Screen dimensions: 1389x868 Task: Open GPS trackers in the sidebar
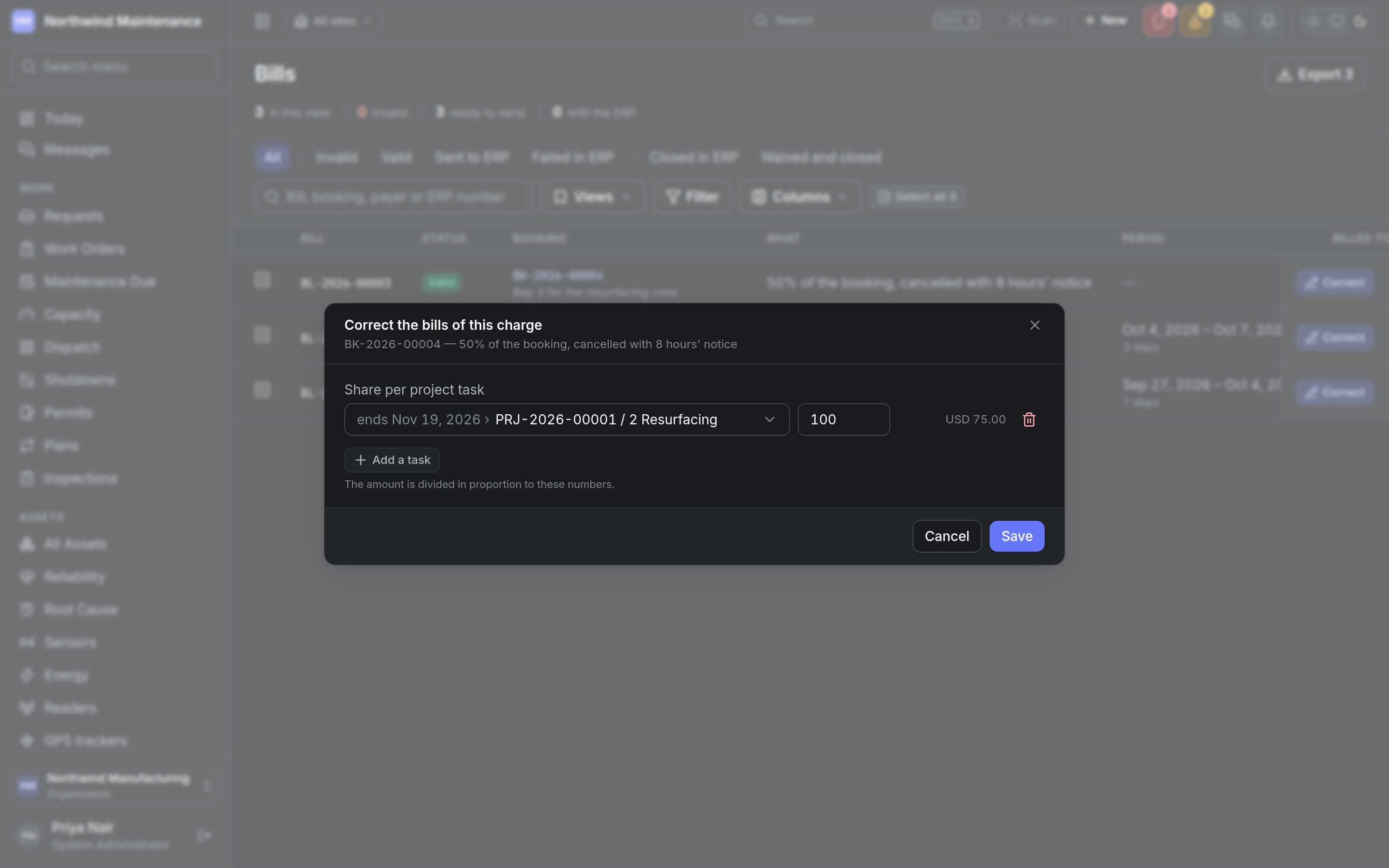coord(115,741)
